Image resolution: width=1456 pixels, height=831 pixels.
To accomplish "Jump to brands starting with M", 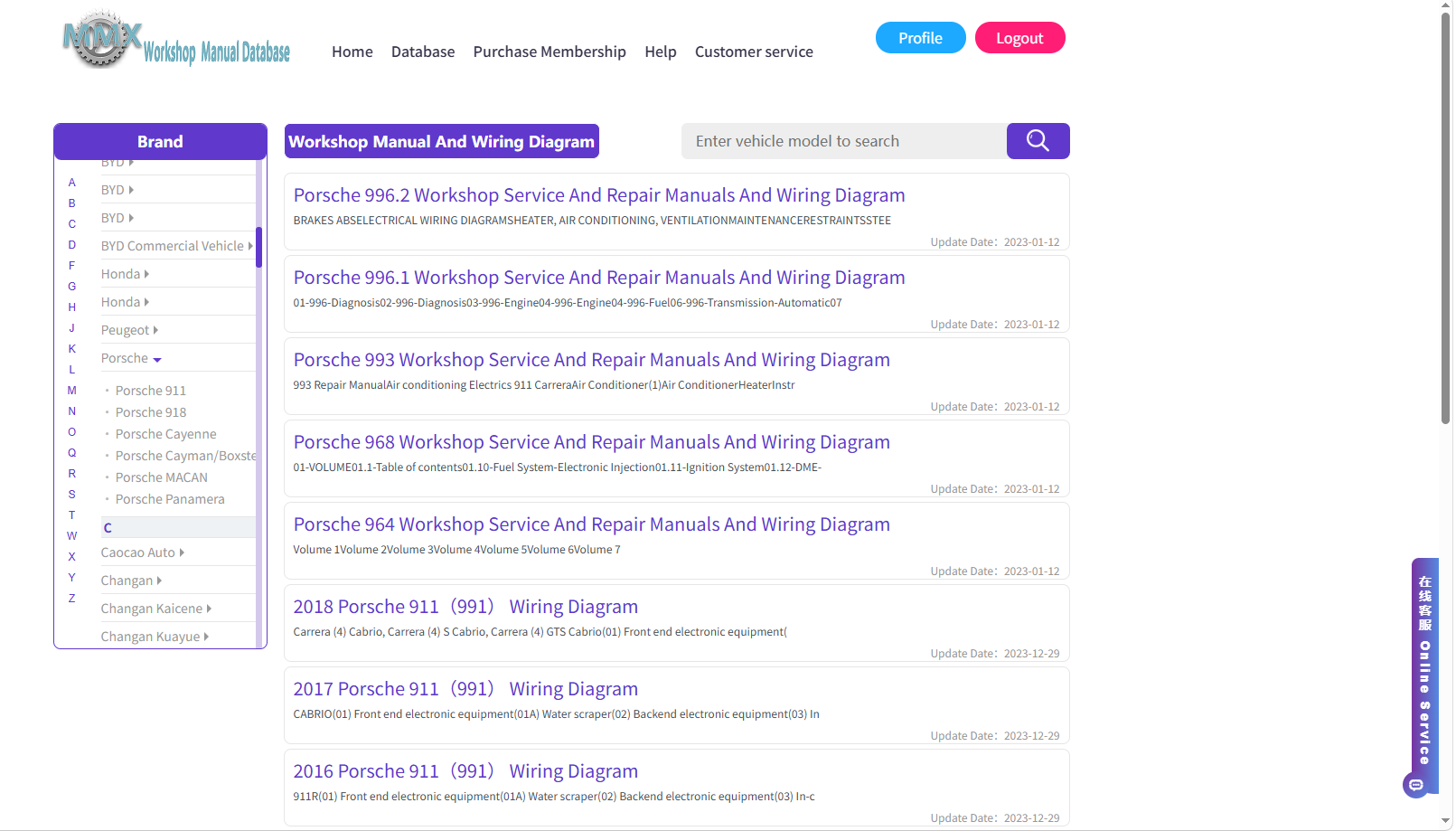I will pos(72,391).
